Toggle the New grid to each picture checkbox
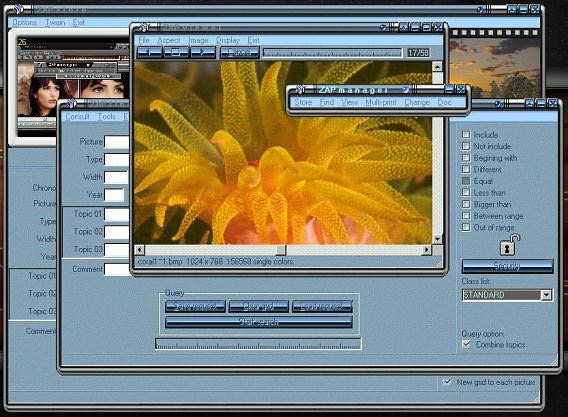The image size is (568, 417). click(x=448, y=382)
